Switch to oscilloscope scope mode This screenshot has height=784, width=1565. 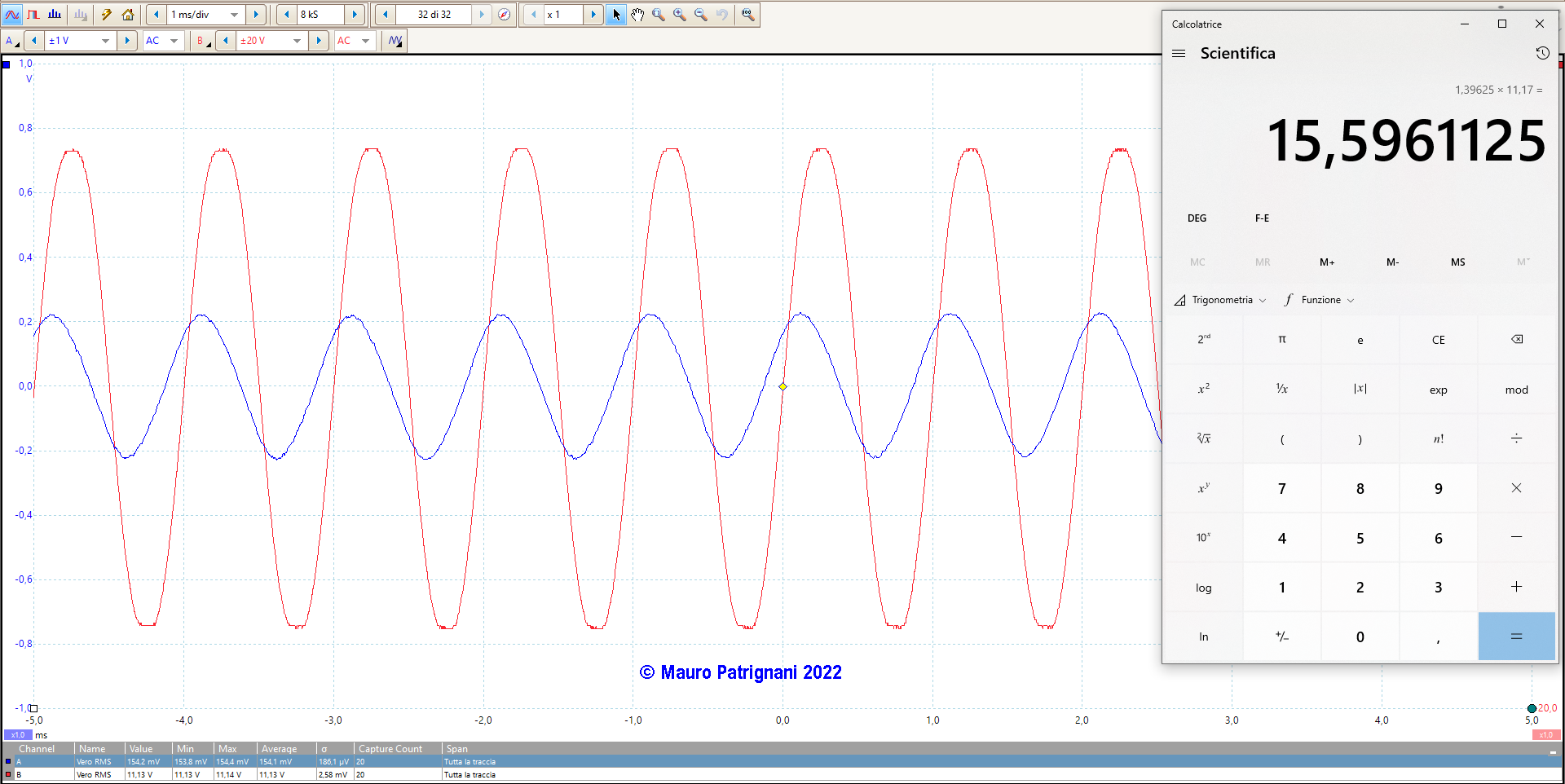[x=12, y=15]
